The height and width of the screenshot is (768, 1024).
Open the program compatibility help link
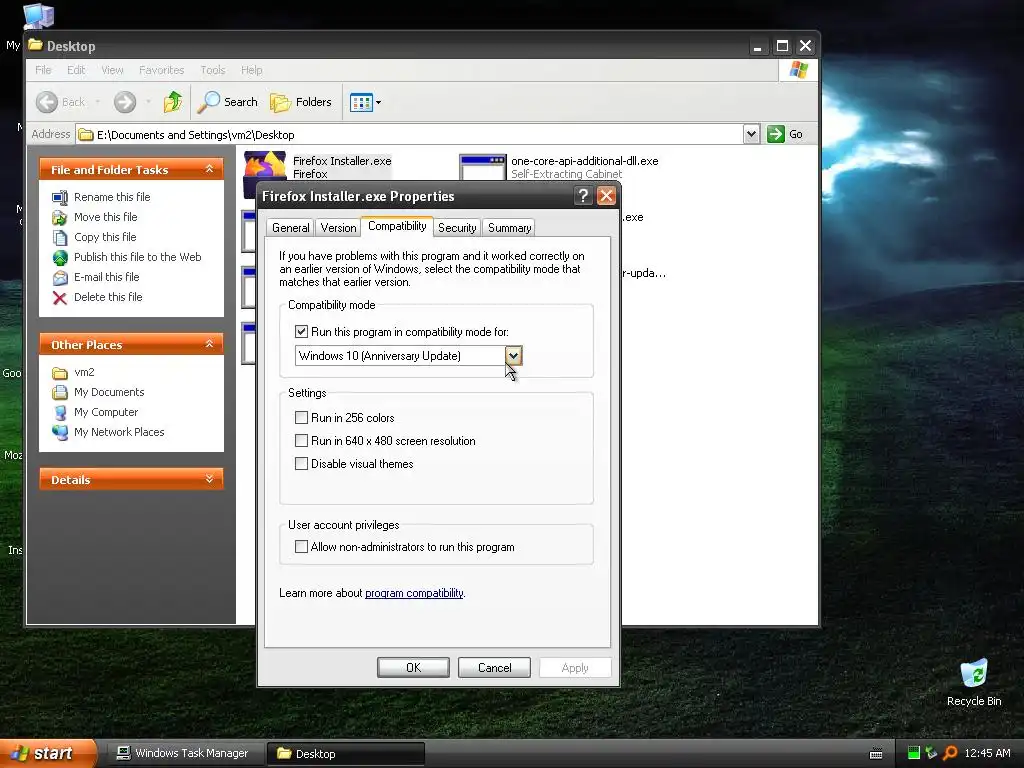(414, 593)
